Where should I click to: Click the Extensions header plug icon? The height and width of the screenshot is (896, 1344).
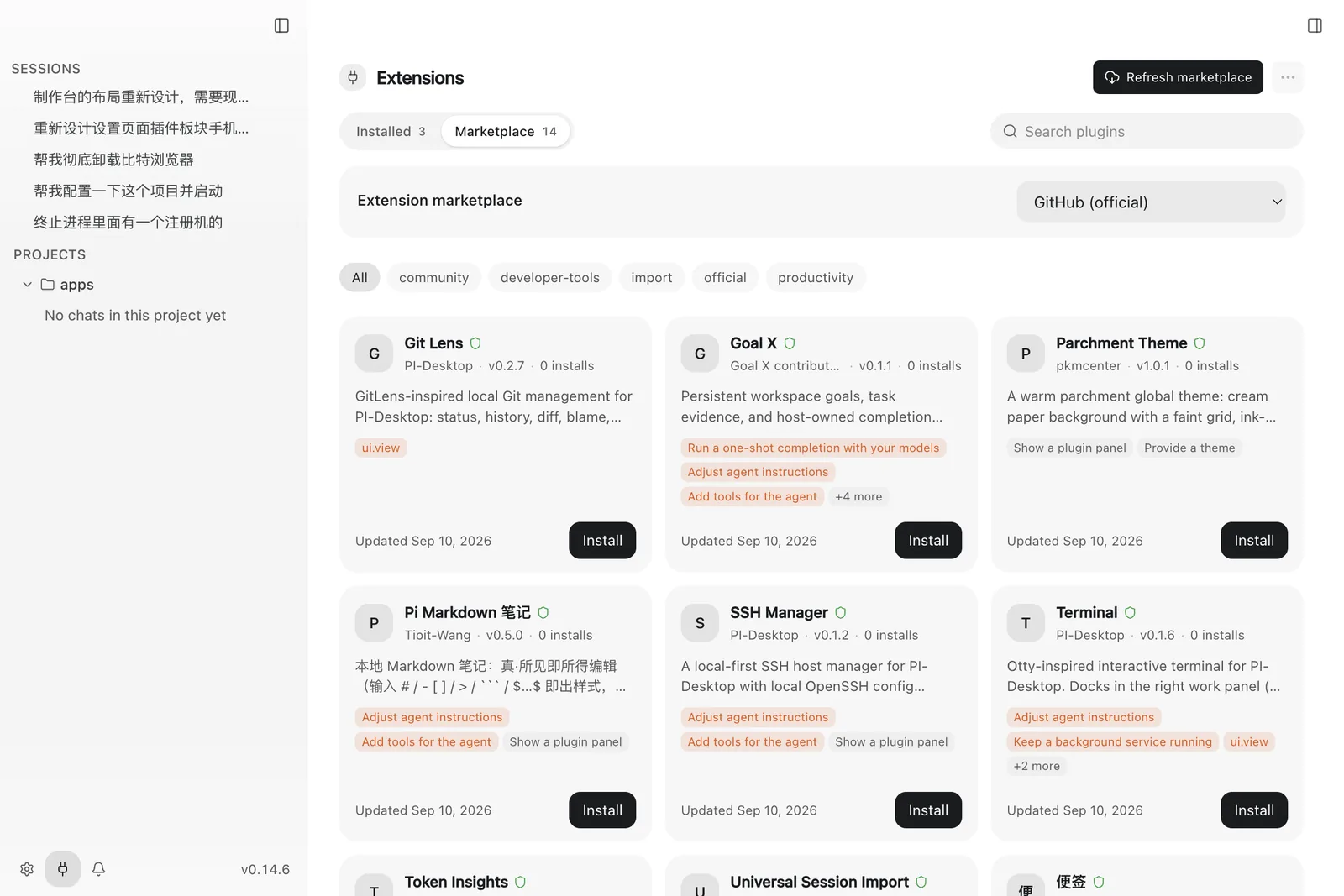click(x=353, y=77)
